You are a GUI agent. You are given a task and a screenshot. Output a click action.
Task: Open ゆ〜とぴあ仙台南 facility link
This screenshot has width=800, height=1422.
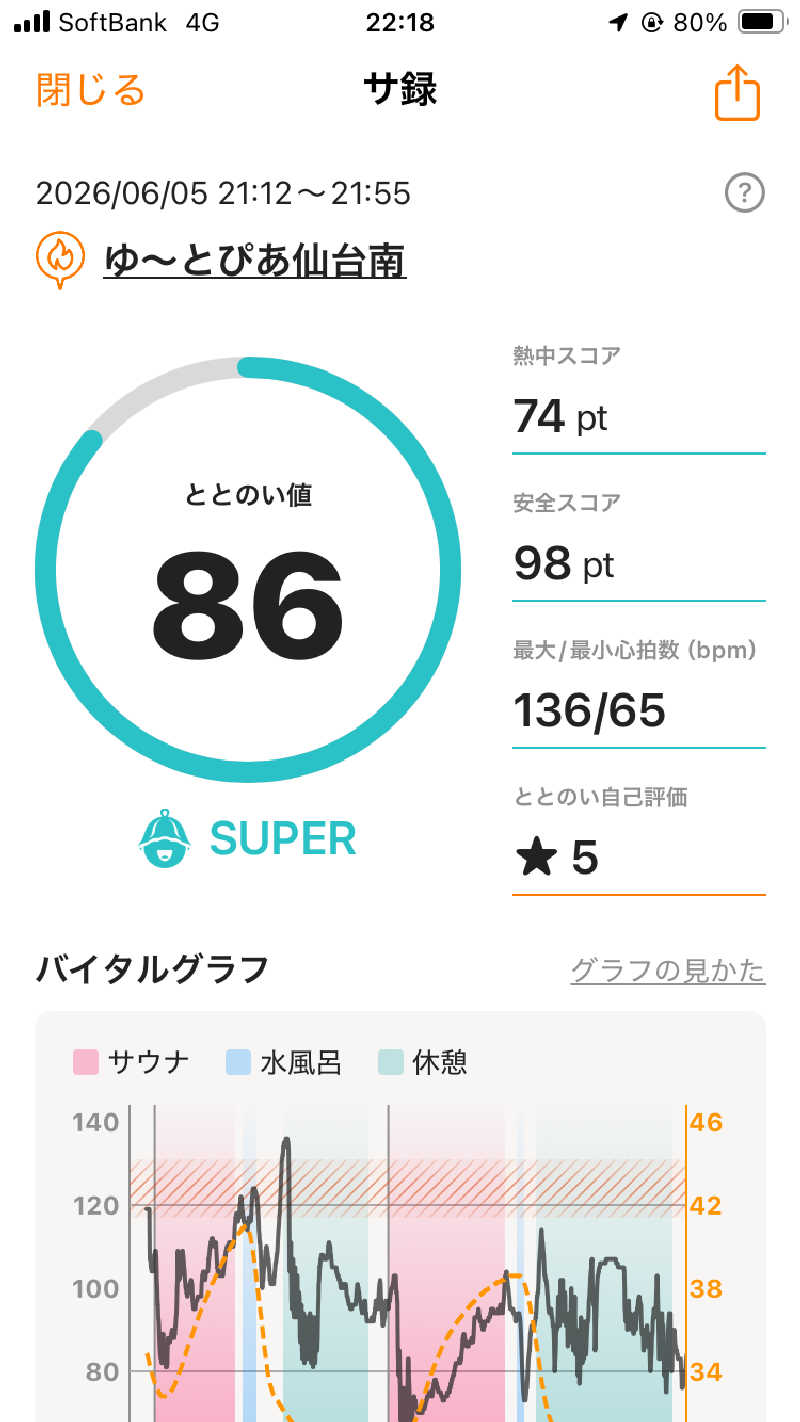(x=255, y=261)
